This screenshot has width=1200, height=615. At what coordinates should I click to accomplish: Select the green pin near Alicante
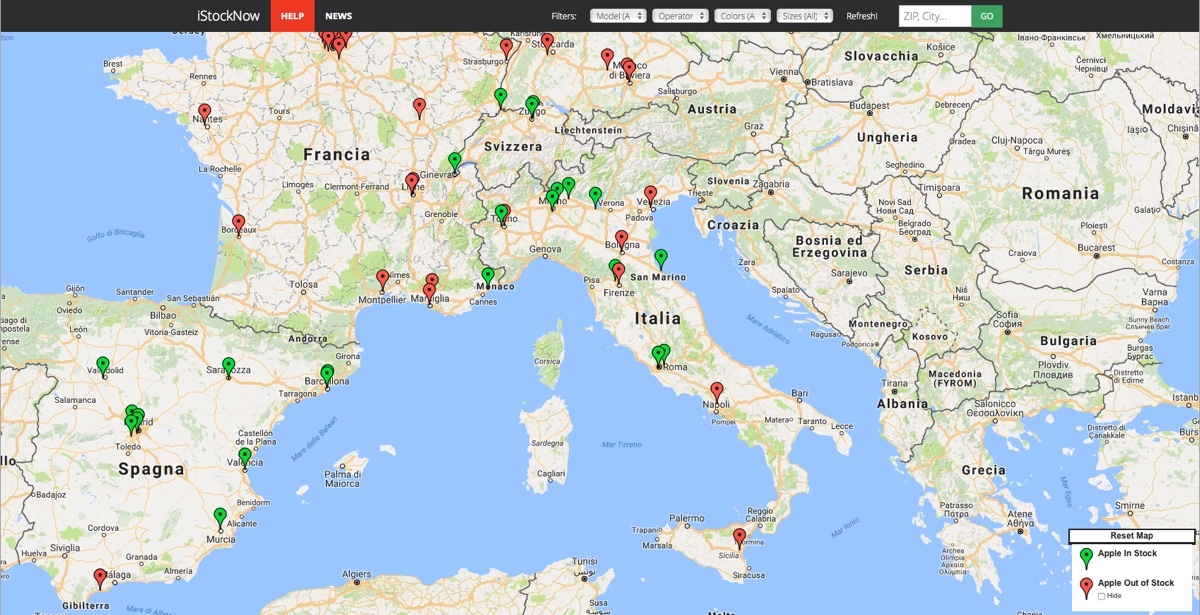[220, 518]
